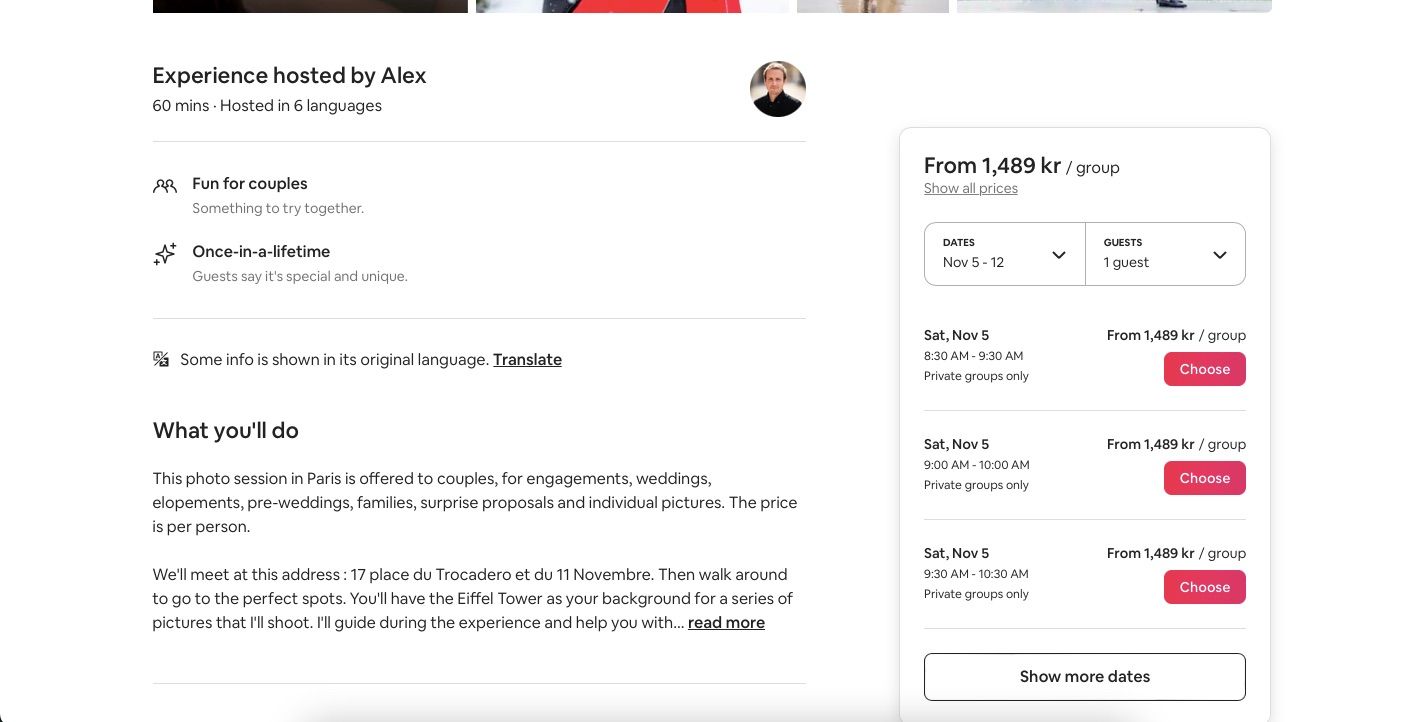1423x722 pixels.
Task: Click the Dates chevron icon
Action: tap(1058, 255)
